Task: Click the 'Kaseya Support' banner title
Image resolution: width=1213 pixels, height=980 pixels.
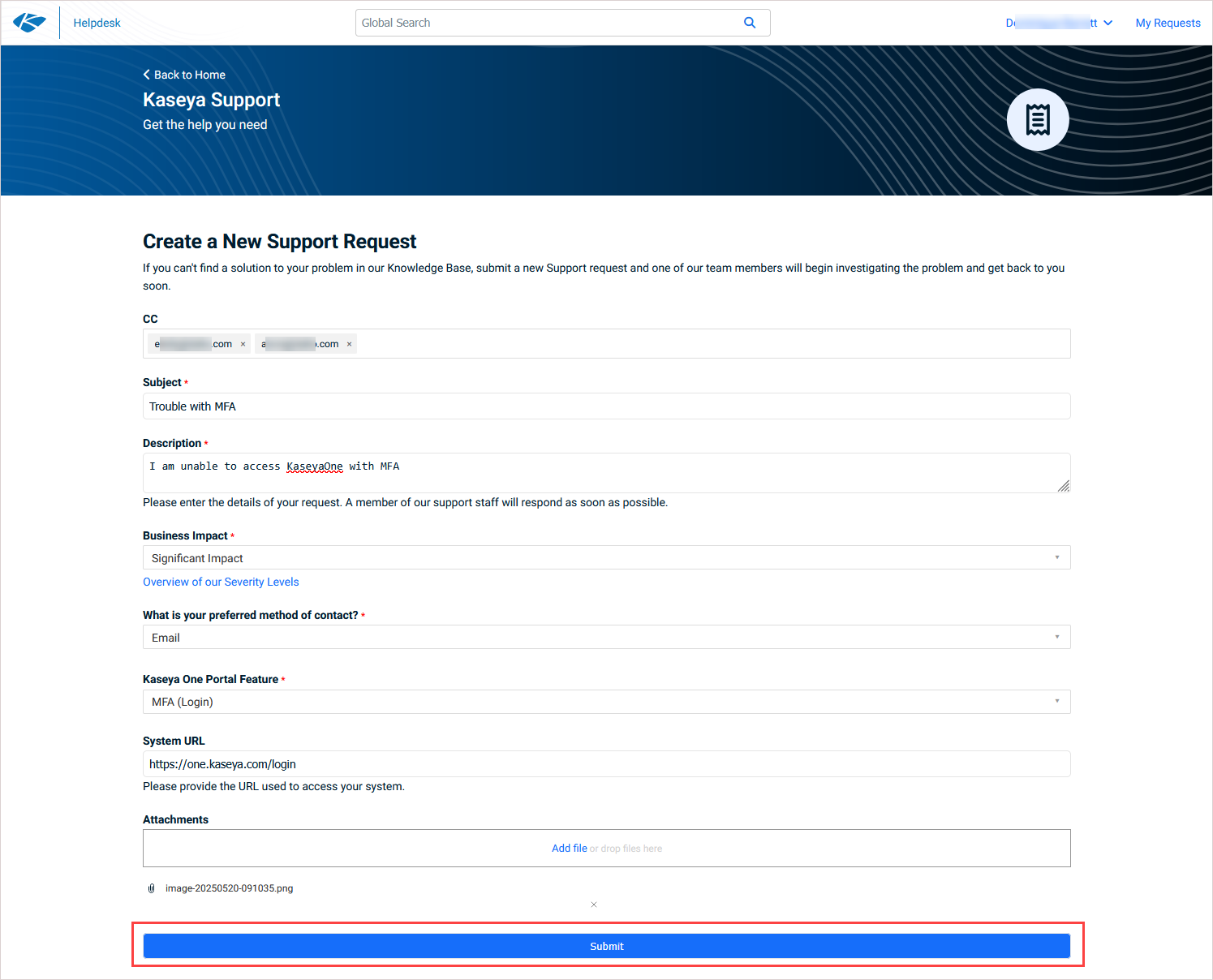Action: pyautogui.click(x=212, y=100)
